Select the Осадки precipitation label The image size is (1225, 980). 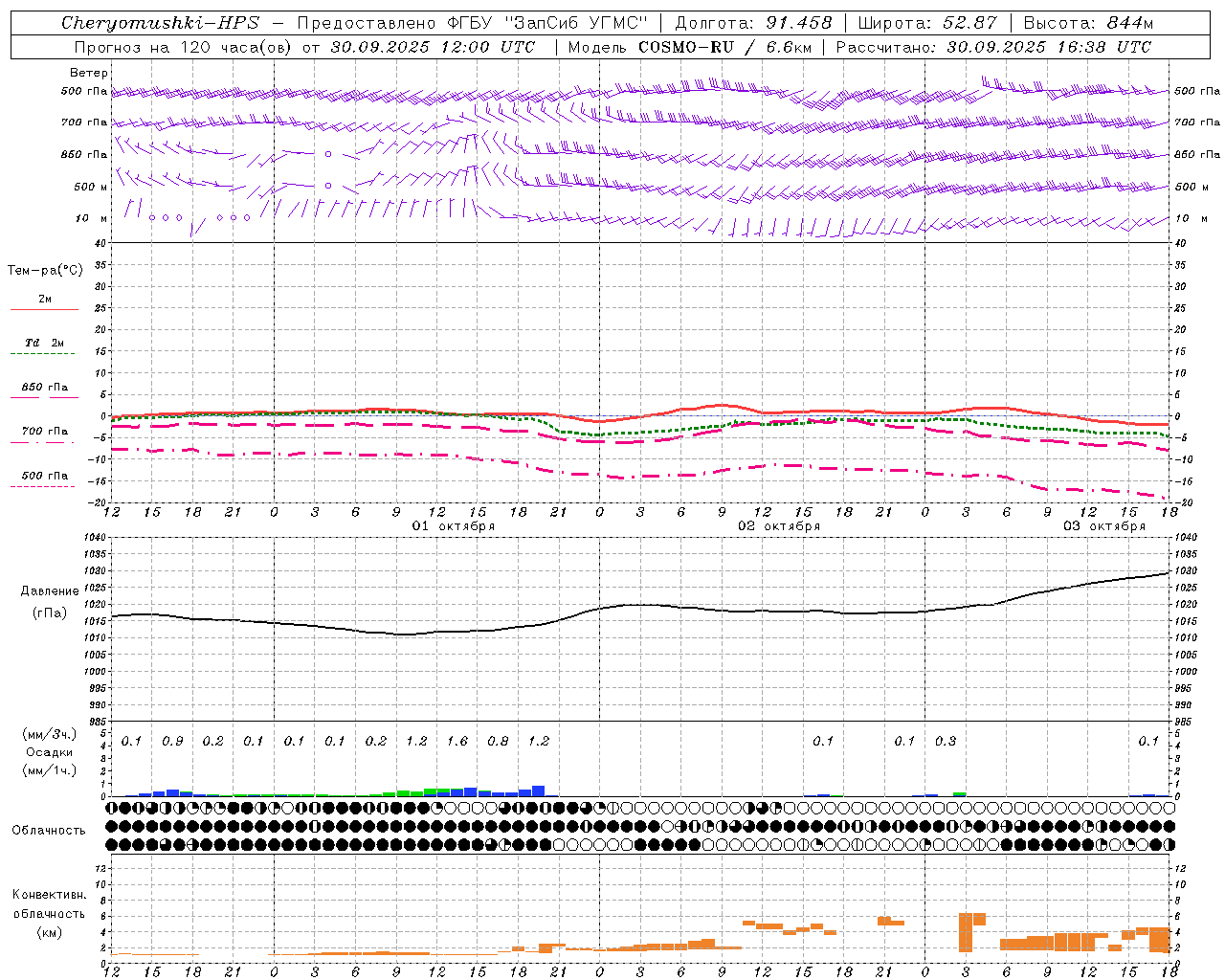point(50,752)
